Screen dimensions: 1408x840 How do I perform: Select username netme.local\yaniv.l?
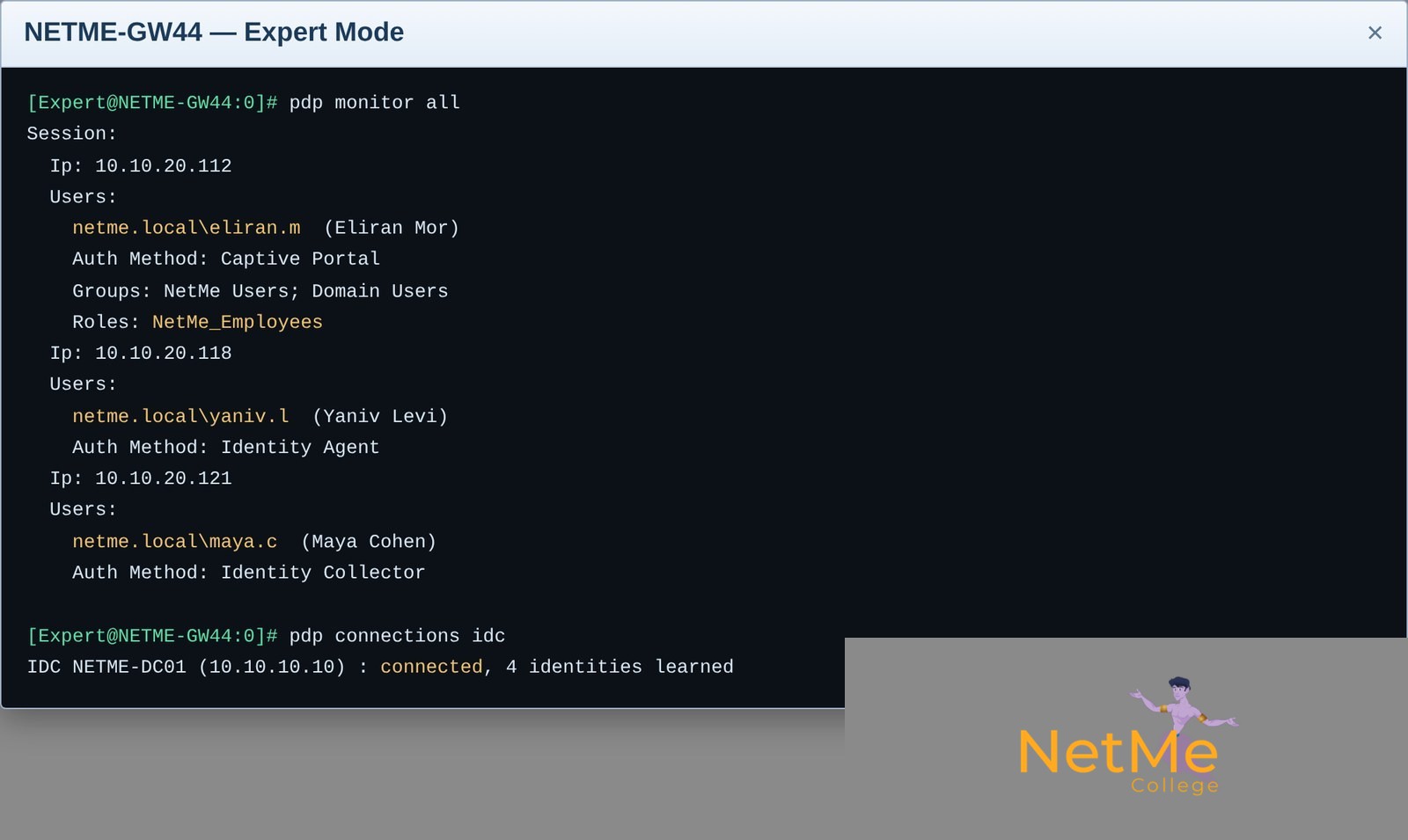180,416
